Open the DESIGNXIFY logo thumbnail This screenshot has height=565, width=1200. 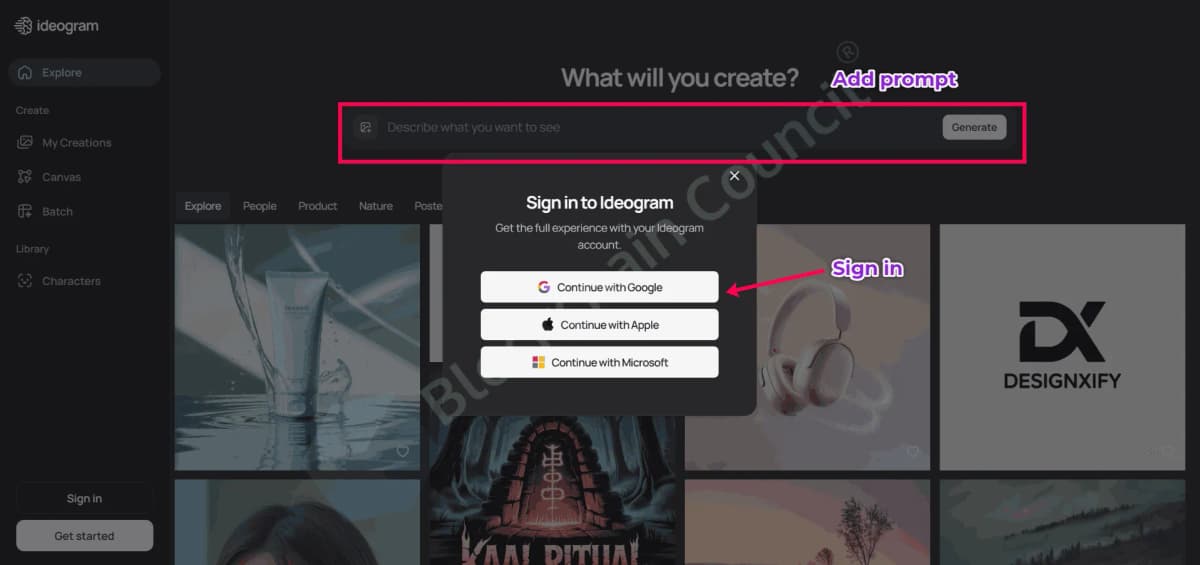[1062, 346]
